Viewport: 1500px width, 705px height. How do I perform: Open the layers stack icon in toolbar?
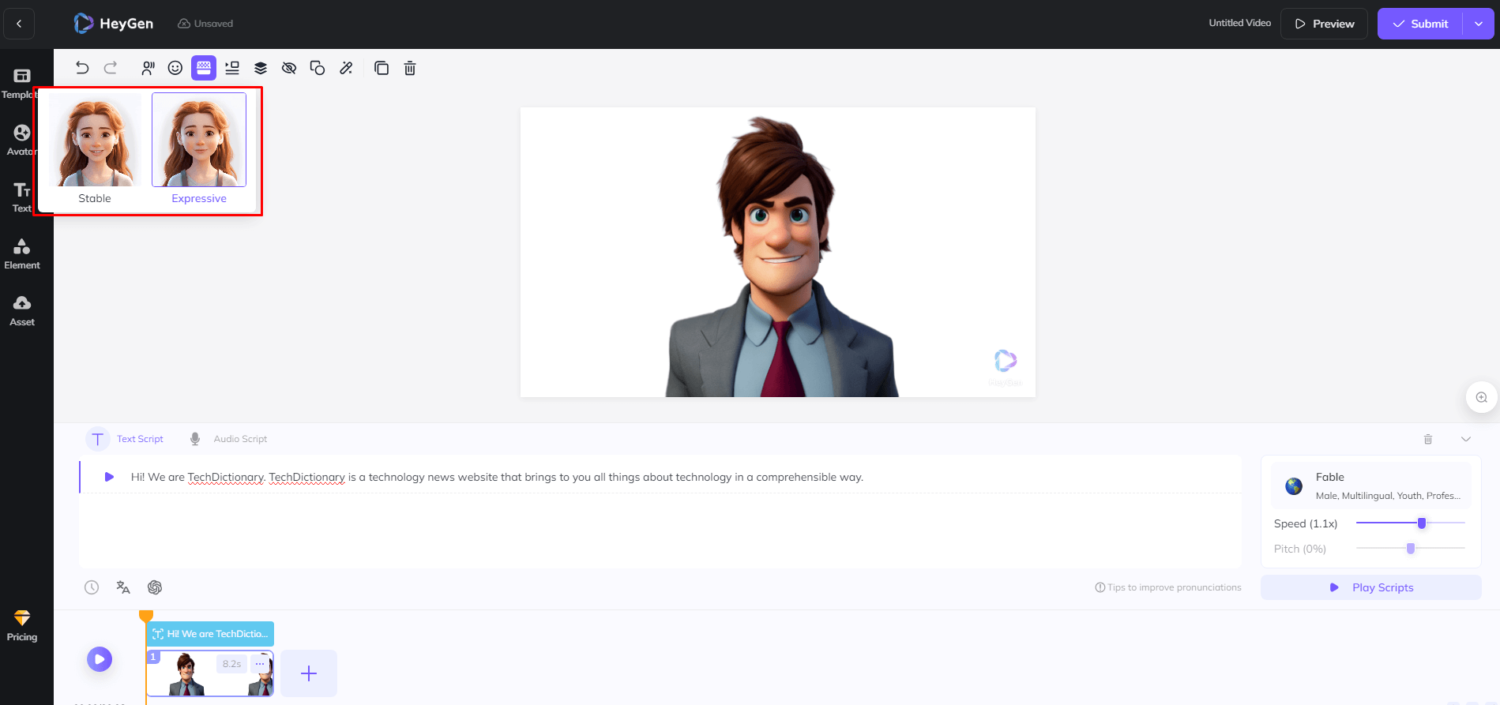(x=260, y=68)
